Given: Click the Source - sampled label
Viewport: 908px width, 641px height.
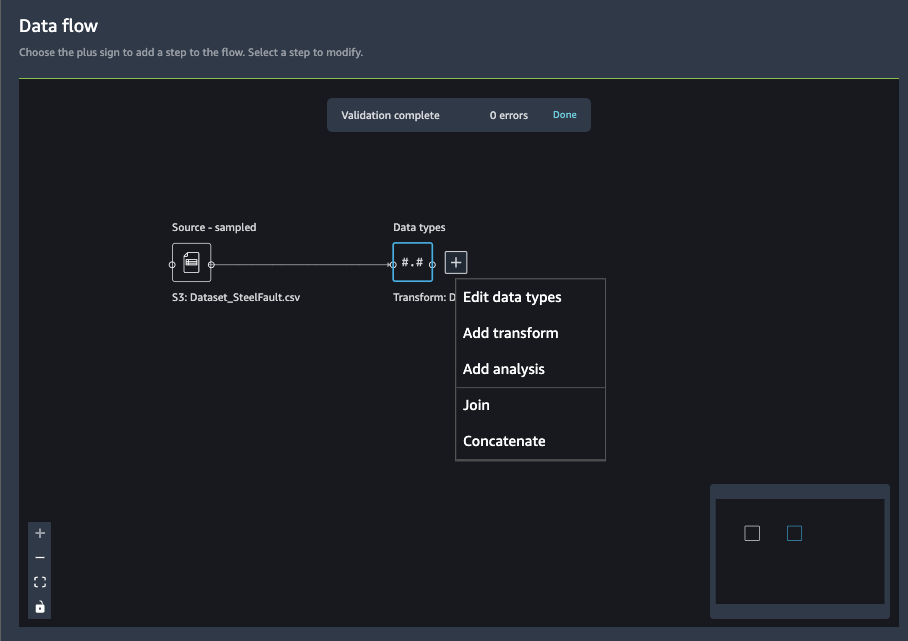Looking at the screenshot, I should [x=214, y=228].
